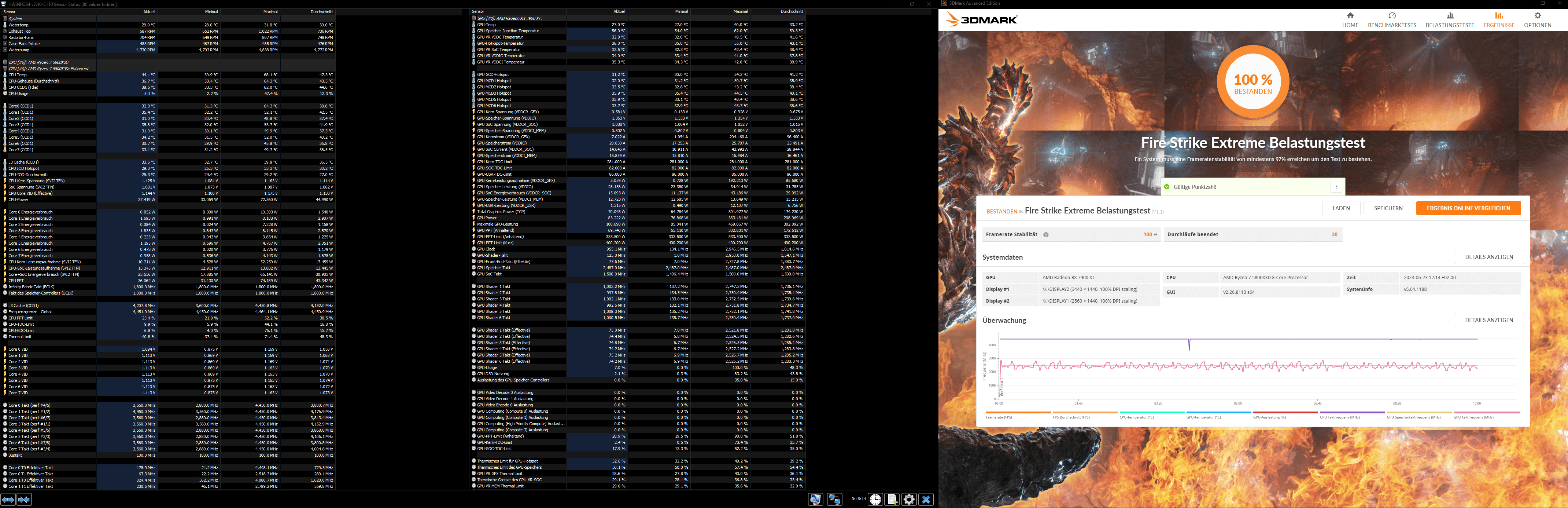Open the HOME tab in 3DMark
The image size is (1568, 508).
coord(1350,20)
